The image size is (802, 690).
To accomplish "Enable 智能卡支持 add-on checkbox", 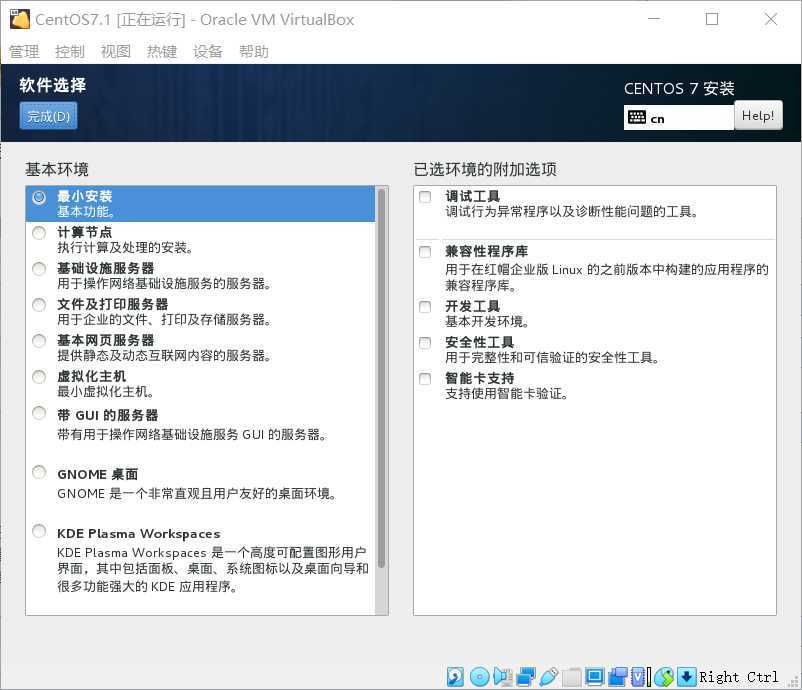I will (x=425, y=379).
